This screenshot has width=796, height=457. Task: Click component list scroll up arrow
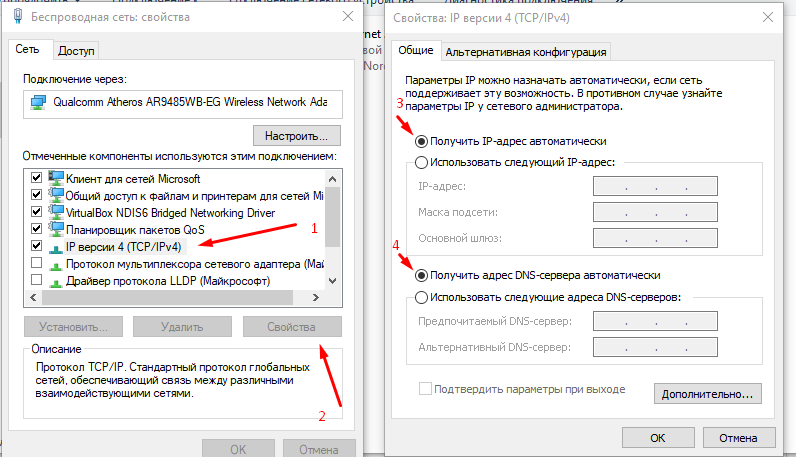333,179
